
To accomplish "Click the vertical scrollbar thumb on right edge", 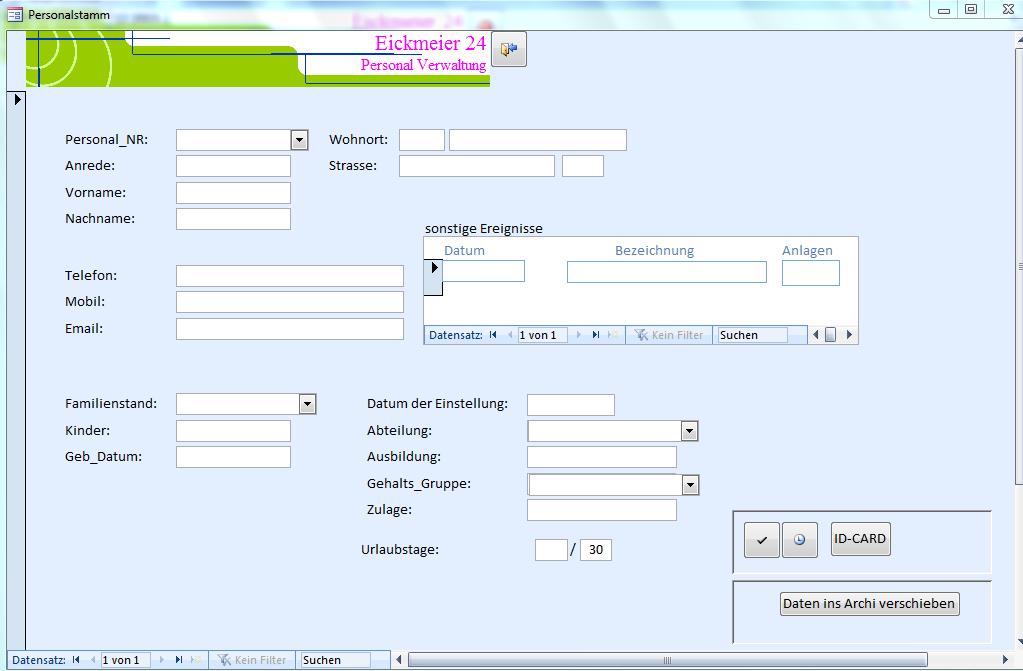I will (x=1020, y=266).
